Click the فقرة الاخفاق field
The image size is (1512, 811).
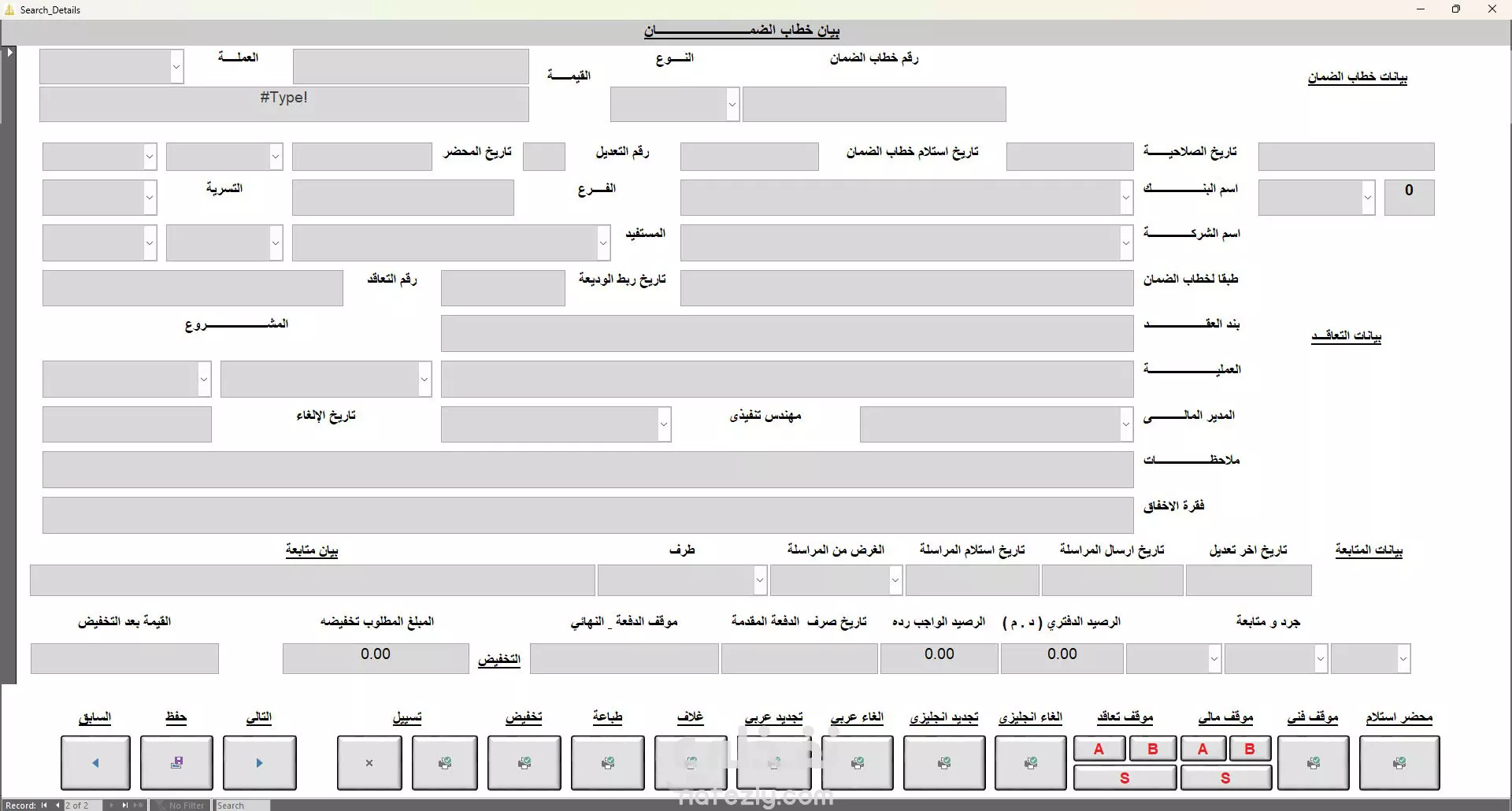(x=587, y=515)
